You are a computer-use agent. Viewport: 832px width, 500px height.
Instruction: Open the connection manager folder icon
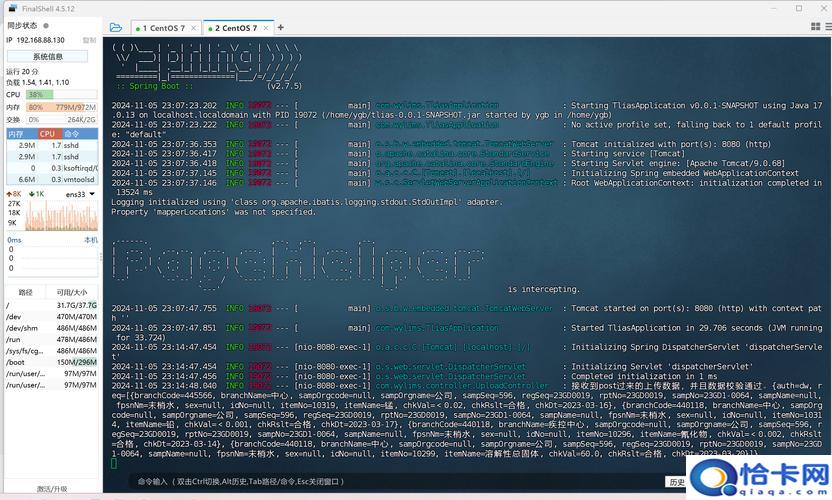pos(116,28)
